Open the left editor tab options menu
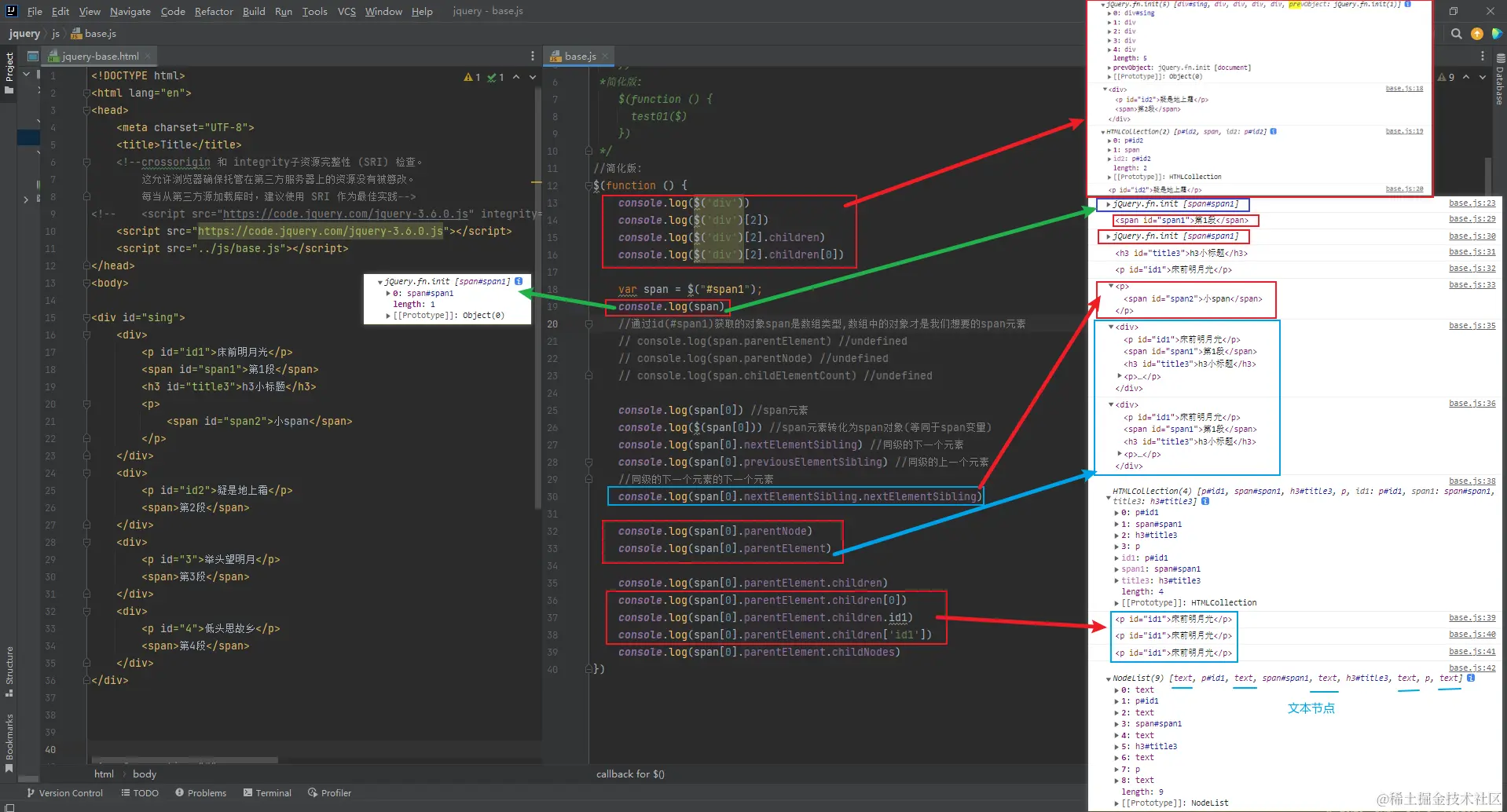This screenshot has height=812, width=1507. [x=532, y=56]
